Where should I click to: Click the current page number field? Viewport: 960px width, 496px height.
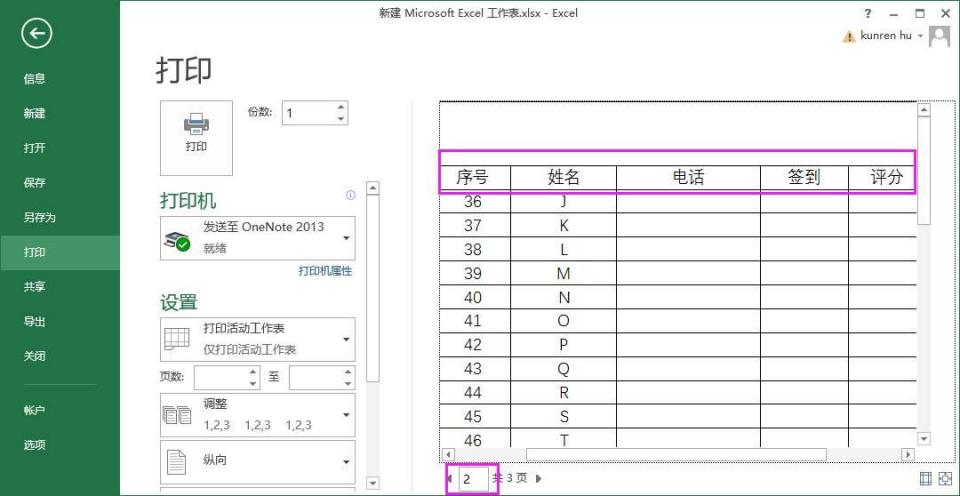point(472,479)
